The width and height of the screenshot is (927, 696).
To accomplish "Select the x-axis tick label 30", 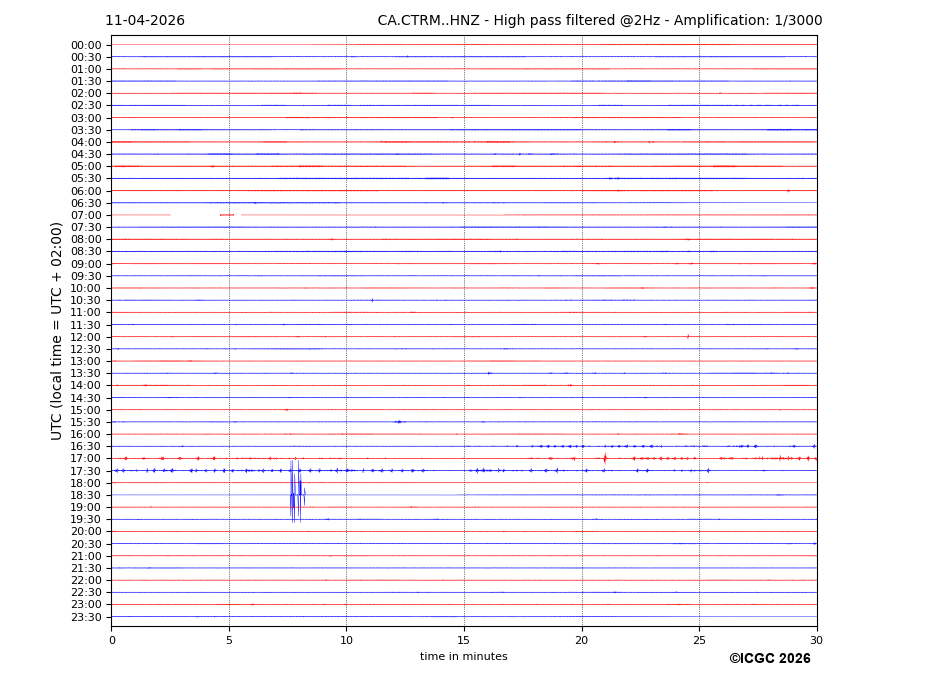I will [816, 640].
